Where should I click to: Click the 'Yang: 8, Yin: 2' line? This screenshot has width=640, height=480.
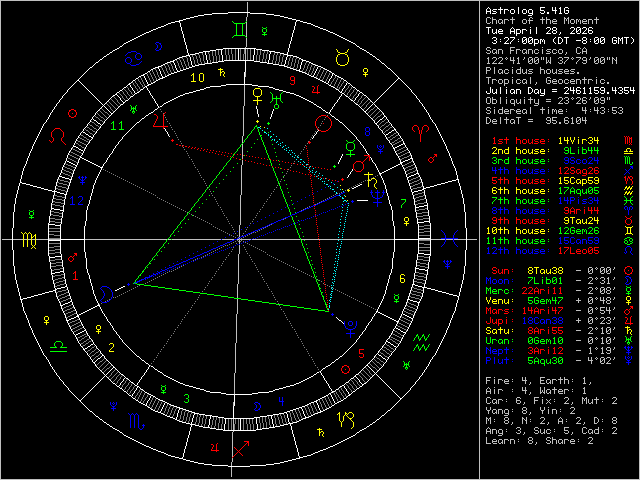530,411
